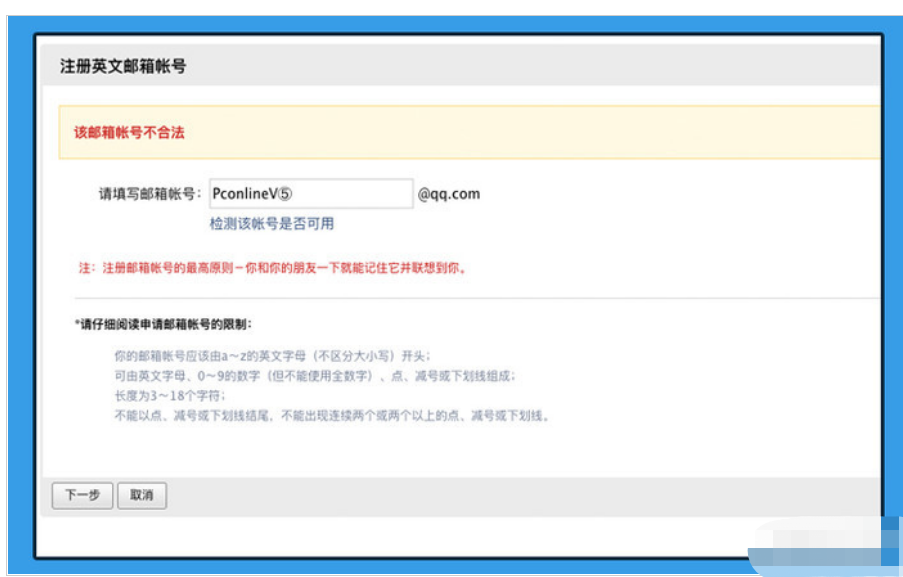Click the 长度为3~18个字符 length rule

point(167,395)
